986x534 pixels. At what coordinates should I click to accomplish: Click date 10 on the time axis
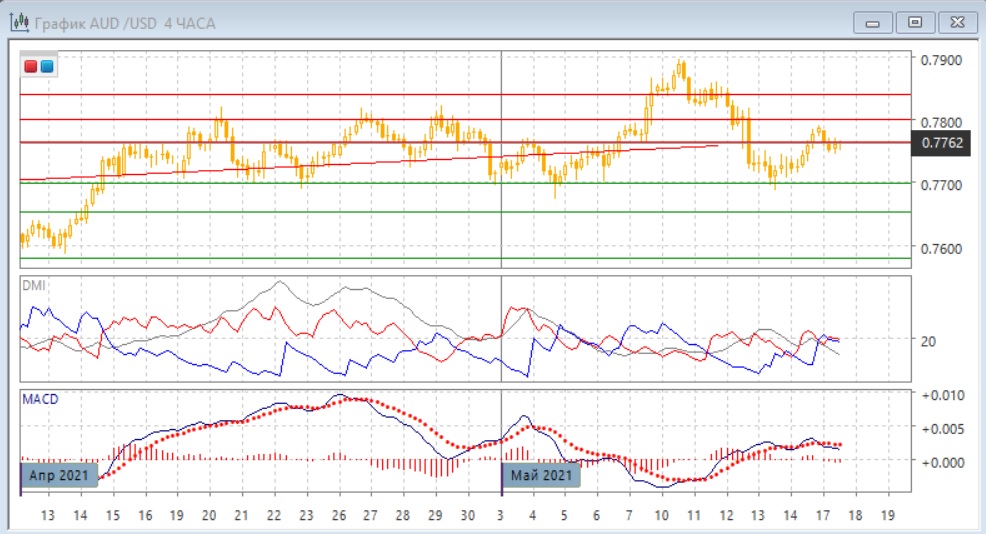point(662,516)
